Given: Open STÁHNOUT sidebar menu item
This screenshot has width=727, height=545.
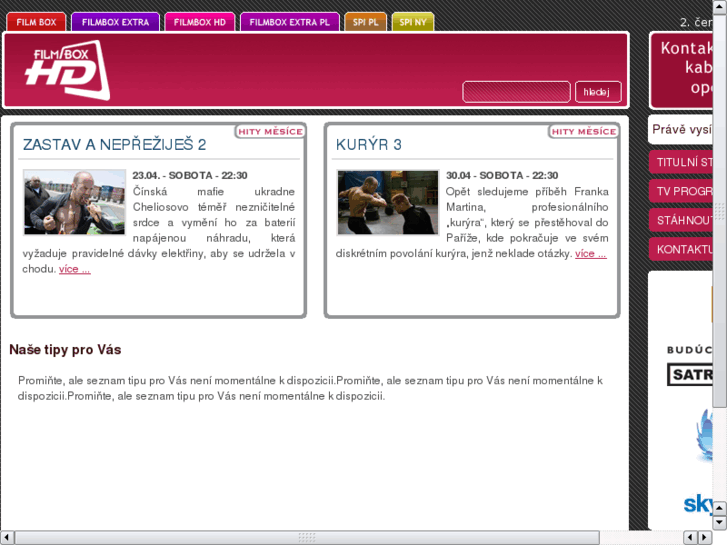Looking at the screenshot, I should [681, 220].
